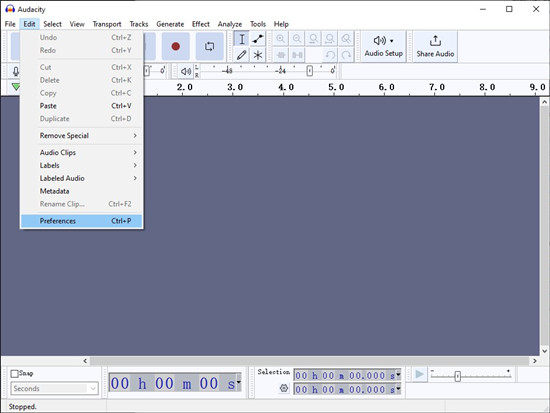Expand Audio Clips submenu
Viewport: 550px width, 413px height.
[81, 153]
